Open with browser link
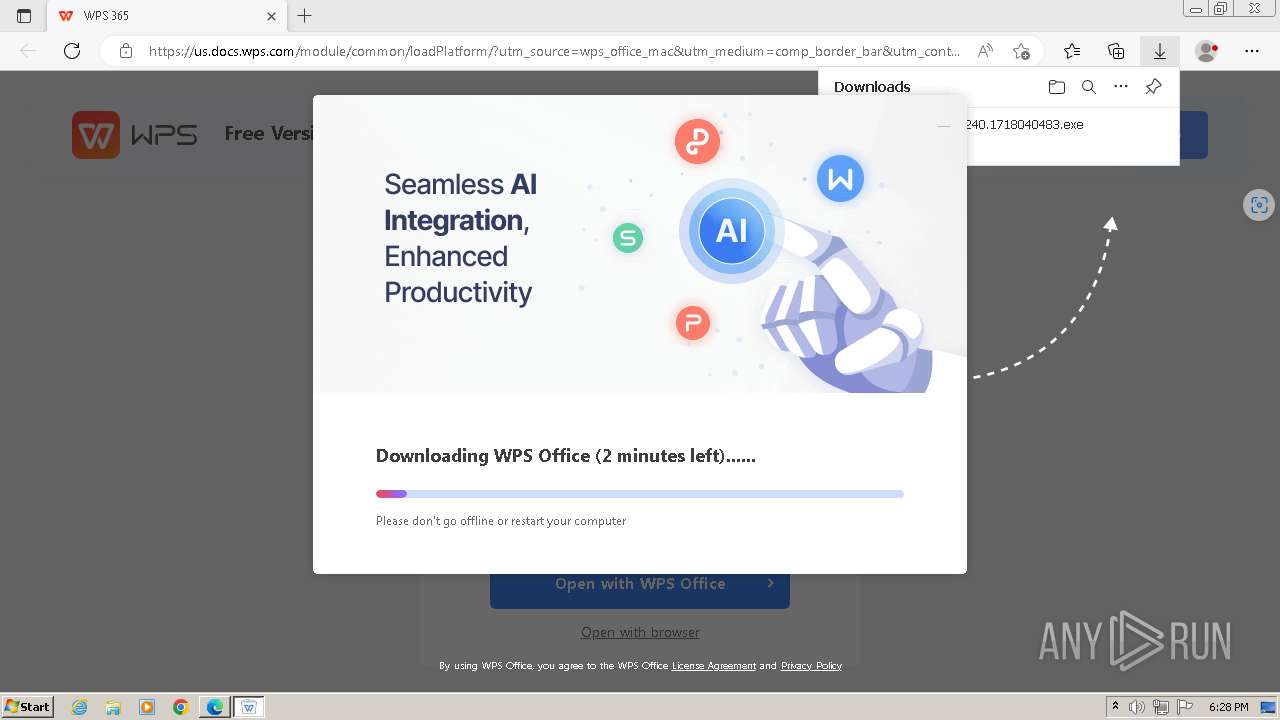 click(640, 632)
